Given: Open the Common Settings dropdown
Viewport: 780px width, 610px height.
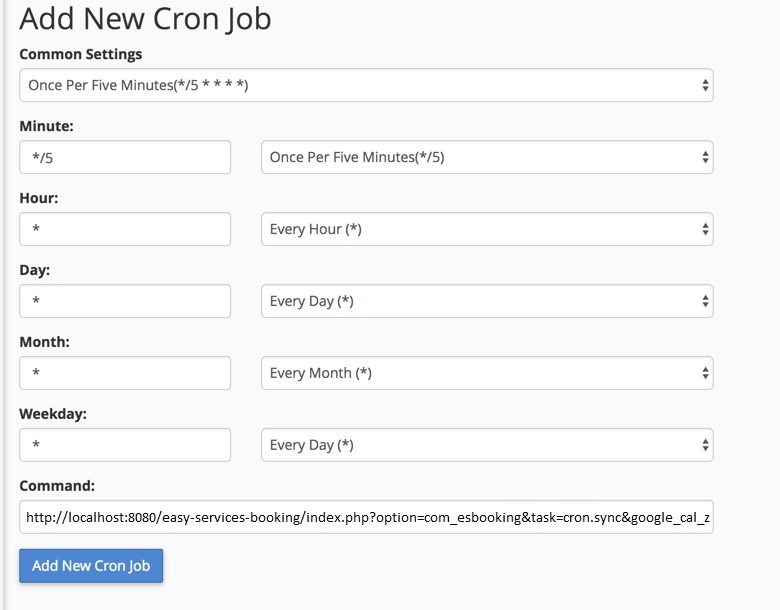Looking at the screenshot, I should 366,85.
